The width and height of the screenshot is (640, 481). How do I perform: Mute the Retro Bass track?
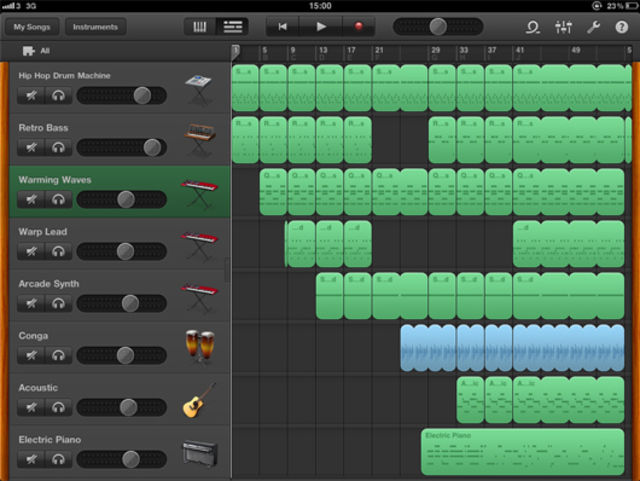click(31, 147)
